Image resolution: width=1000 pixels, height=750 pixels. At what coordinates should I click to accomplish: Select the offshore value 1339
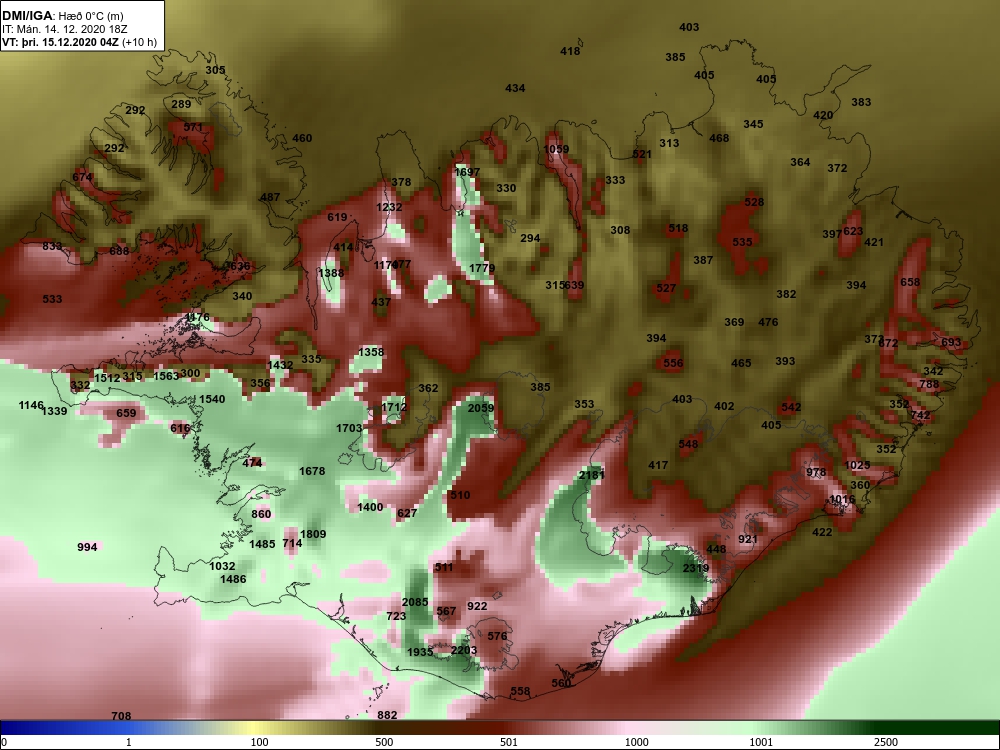(x=54, y=411)
